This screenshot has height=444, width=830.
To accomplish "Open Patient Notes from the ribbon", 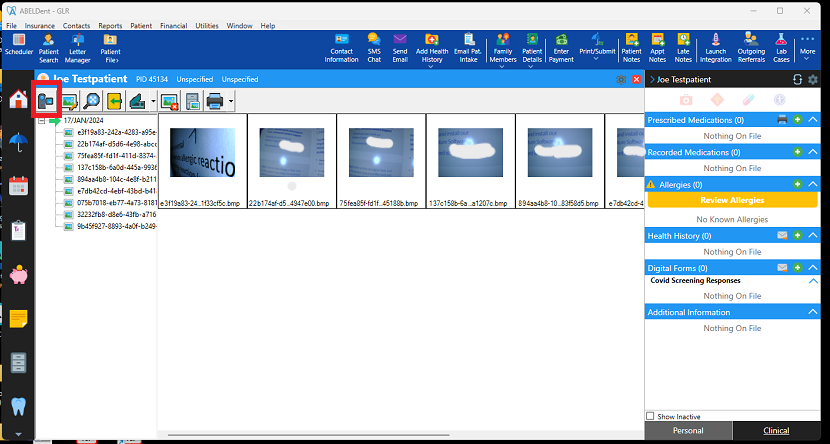I will [x=631, y=48].
